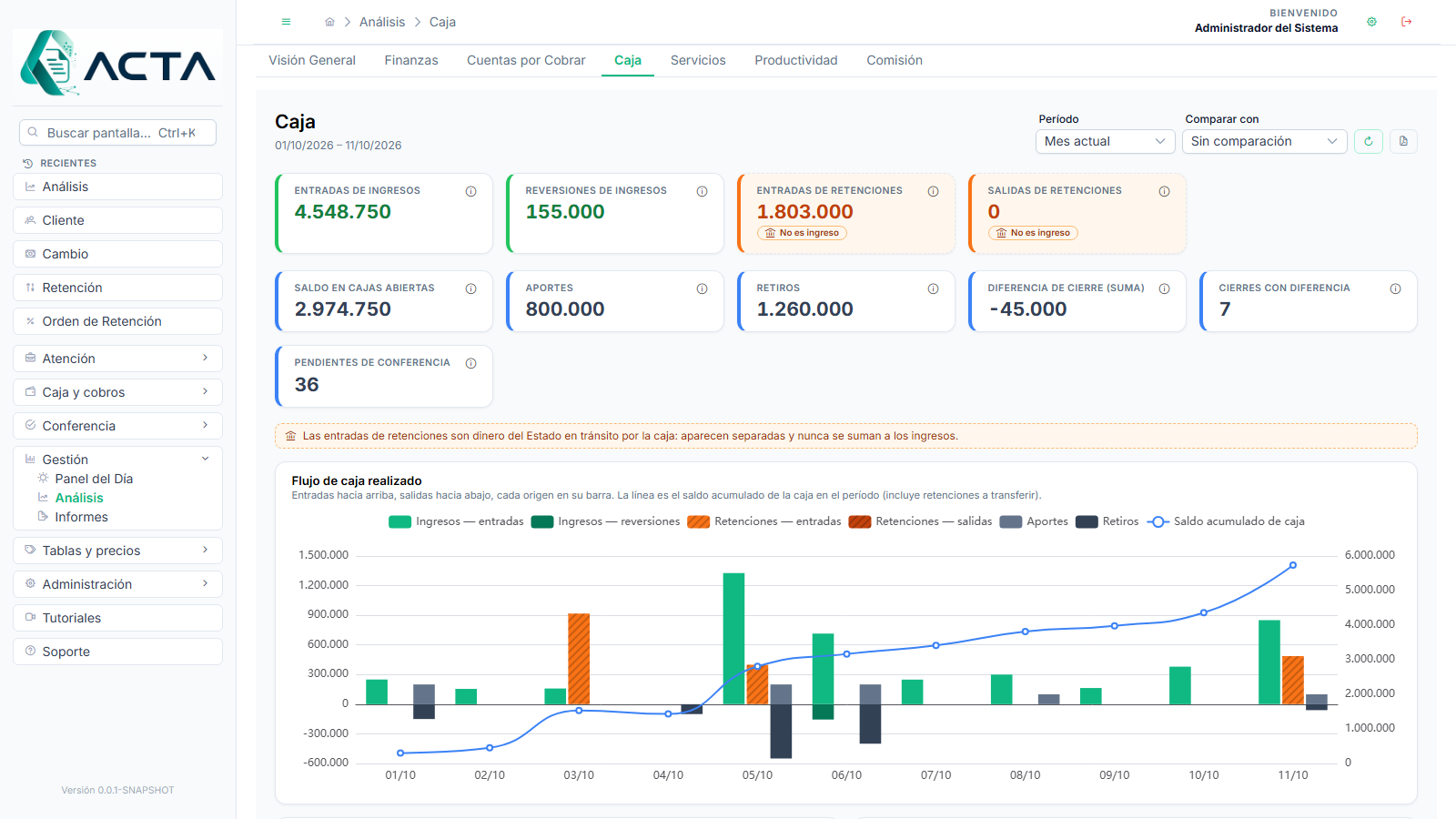Open the home breadcrumb icon
This screenshot has width=1456, height=819.
click(x=329, y=22)
